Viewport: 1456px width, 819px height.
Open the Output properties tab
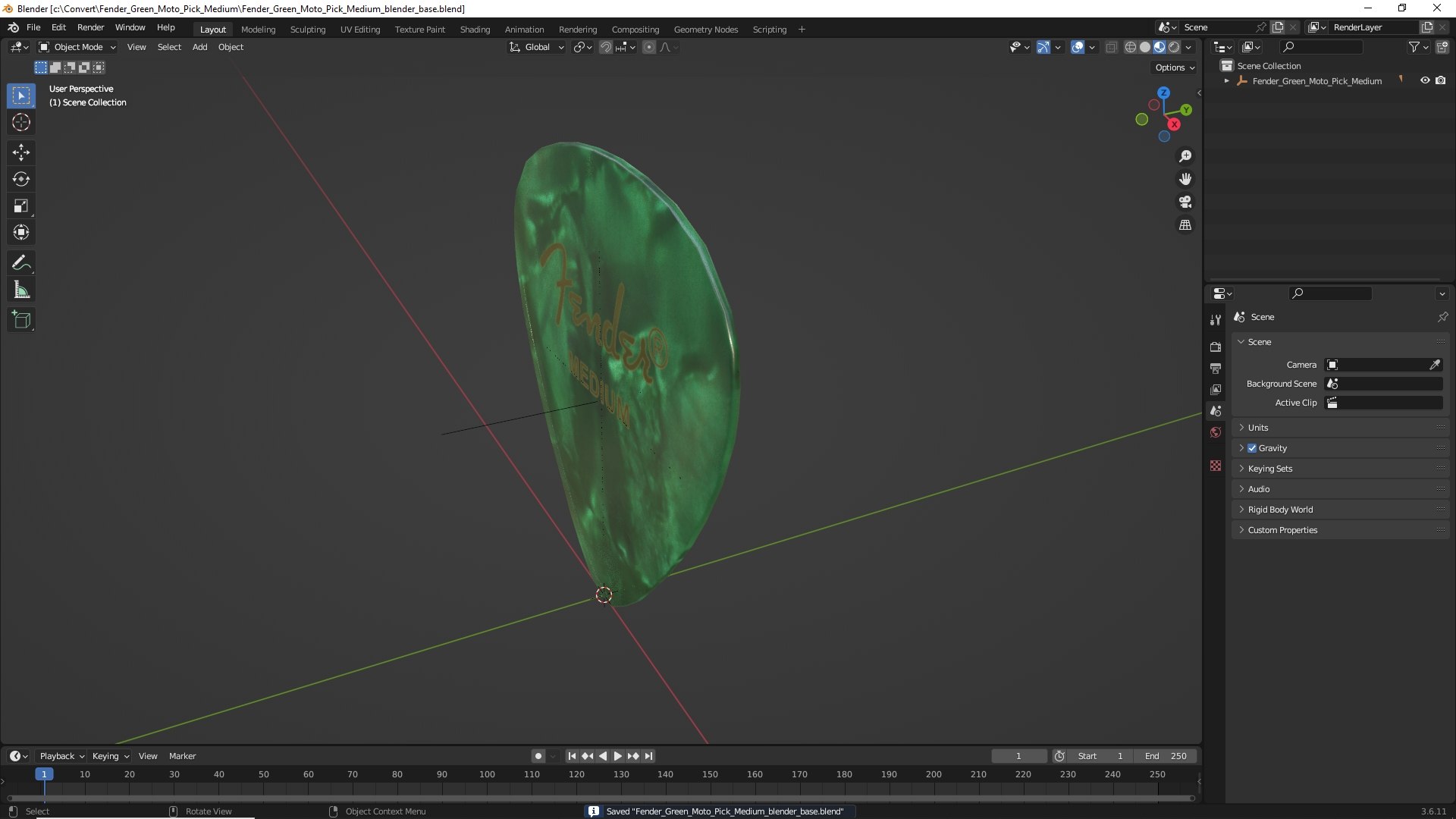1216,368
